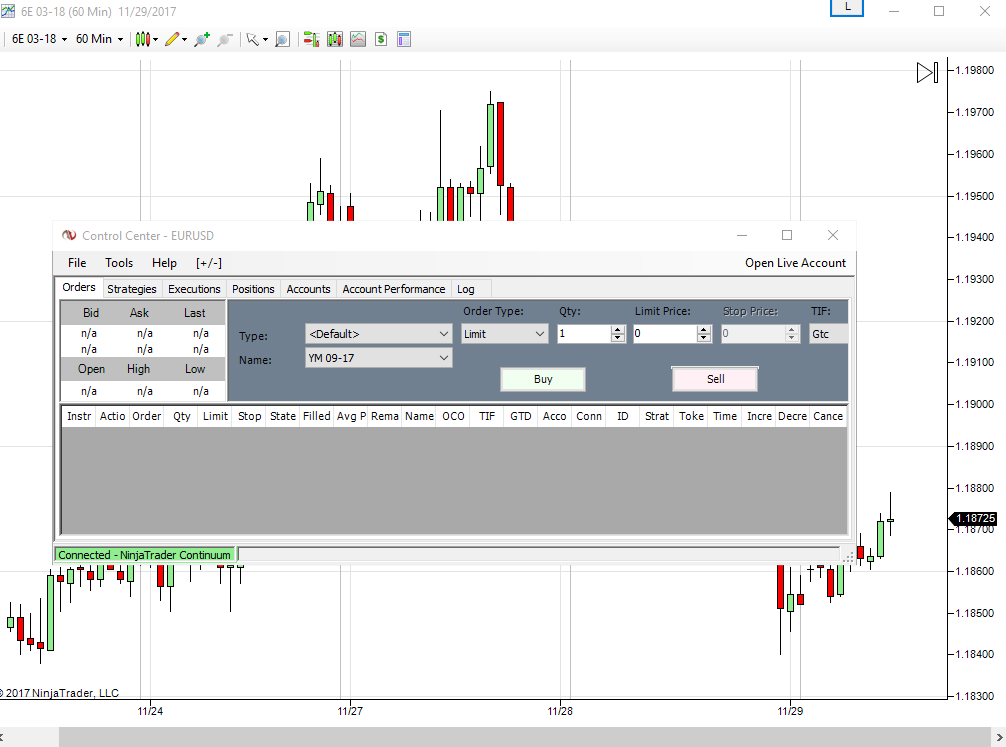Click the [+/-] menu item

(x=209, y=263)
